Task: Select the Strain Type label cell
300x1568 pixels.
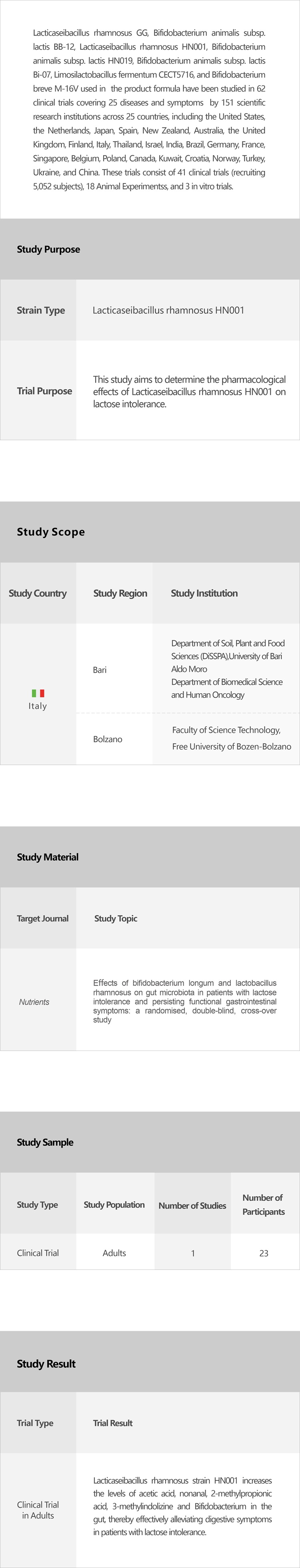Action: [41, 310]
